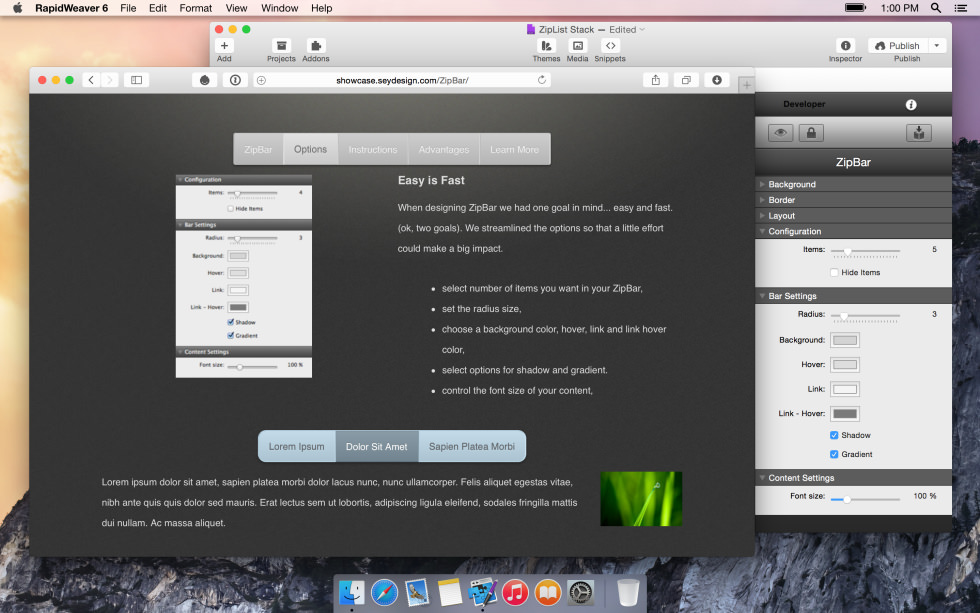Screen dimensions: 980x613
Task: Open the Themes browser icon
Action: point(546,46)
